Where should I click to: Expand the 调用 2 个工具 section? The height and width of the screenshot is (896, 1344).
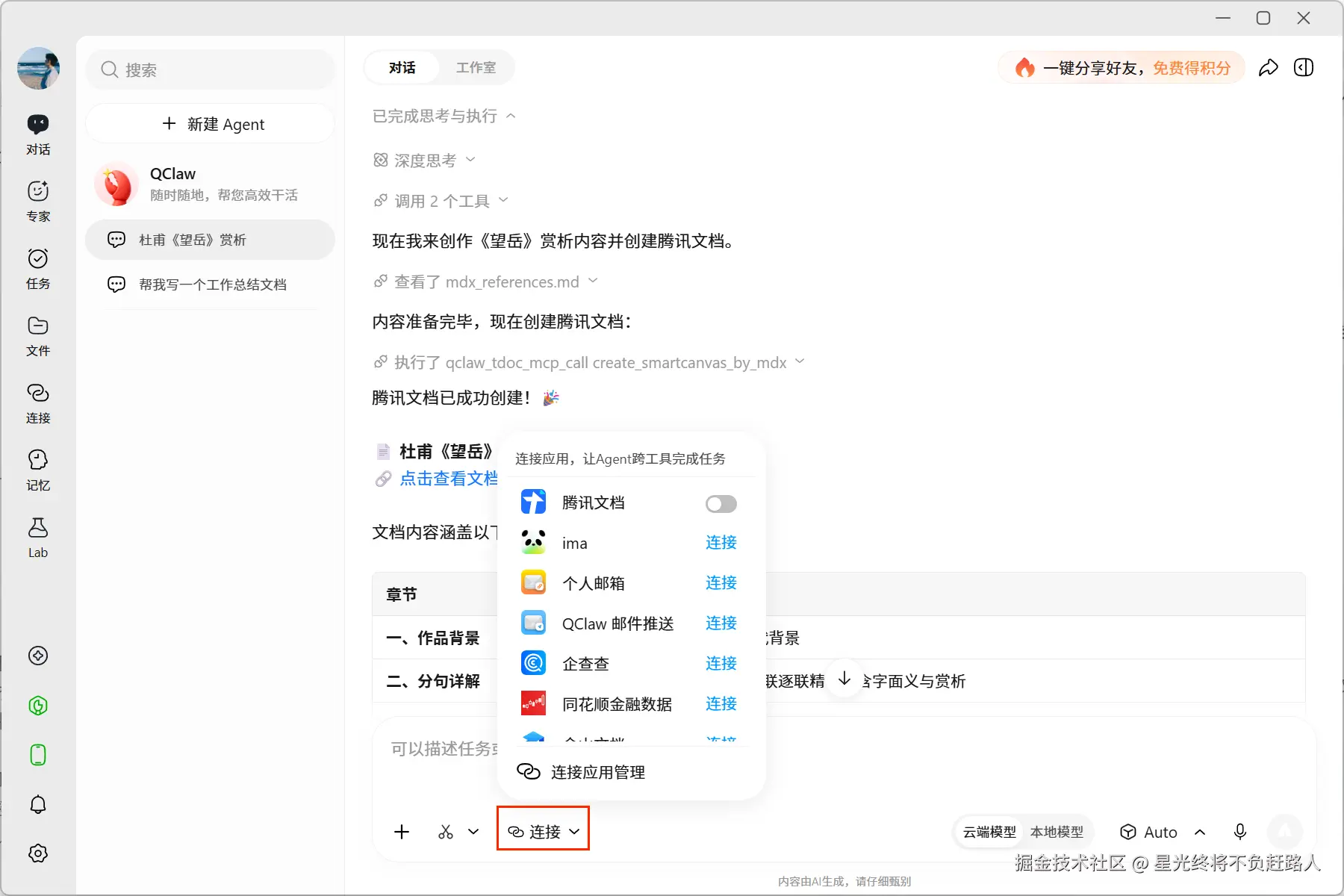pyautogui.click(x=441, y=200)
